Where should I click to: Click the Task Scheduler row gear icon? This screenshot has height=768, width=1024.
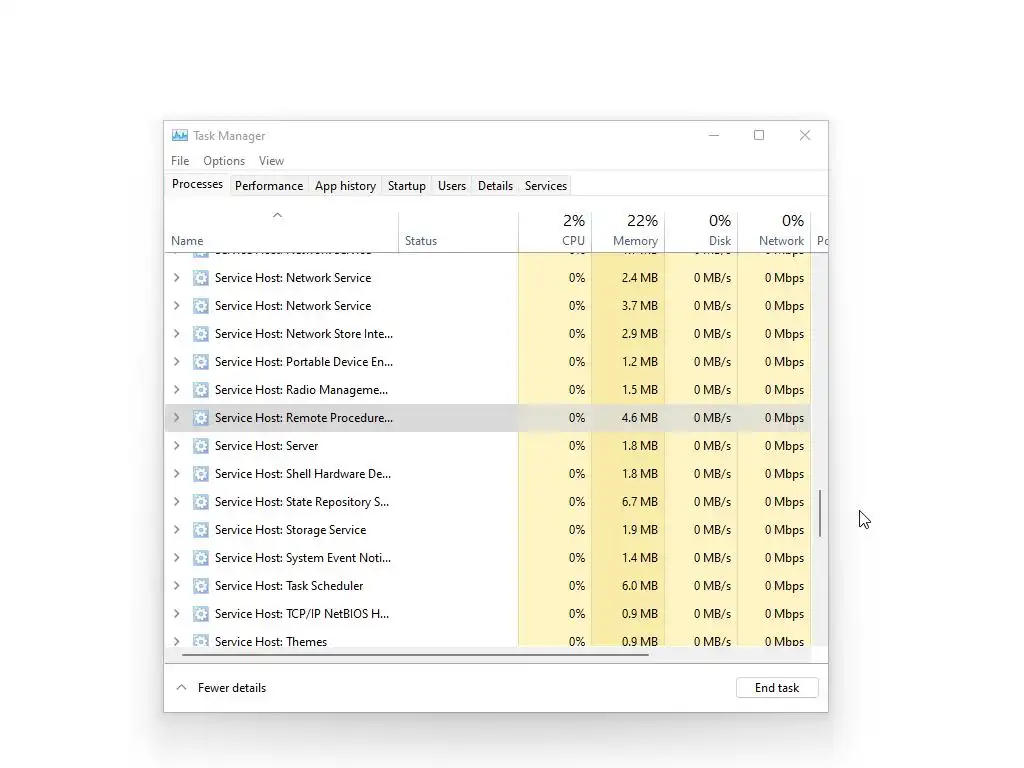[x=200, y=586]
